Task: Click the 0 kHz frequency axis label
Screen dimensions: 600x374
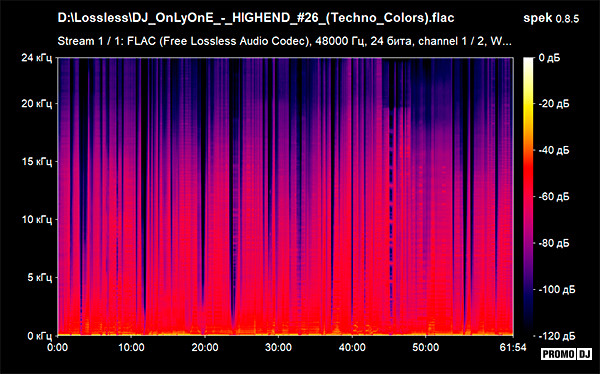Action: (39, 335)
